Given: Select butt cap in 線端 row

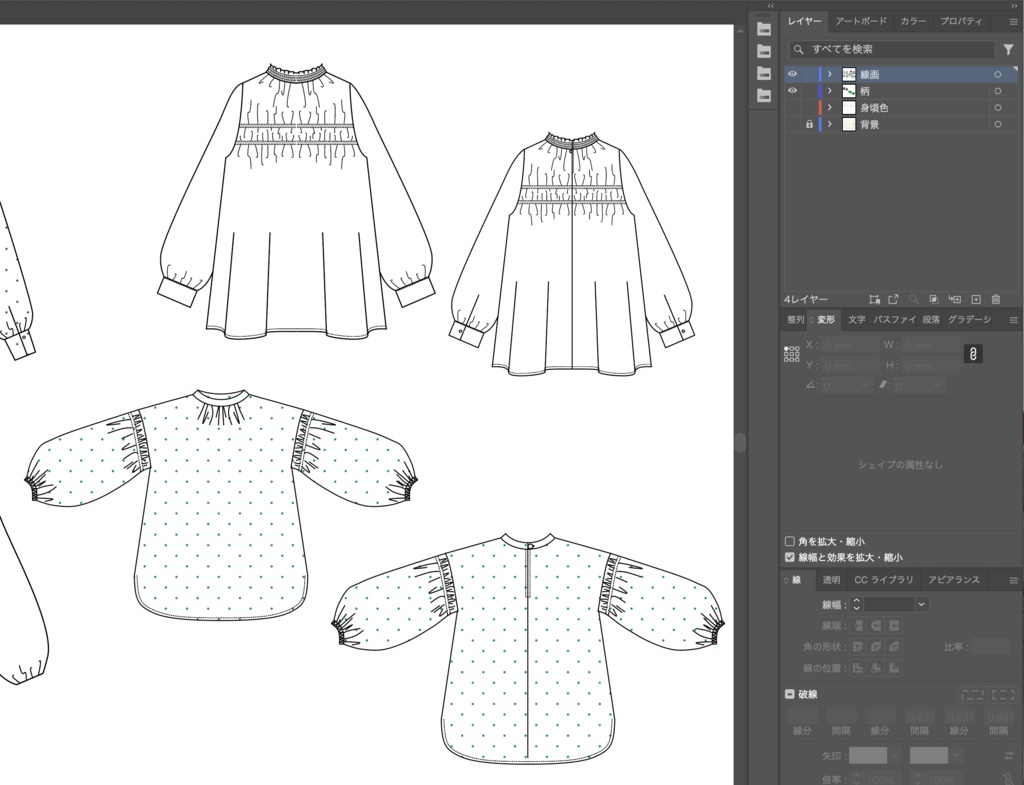Looking at the screenshot, I should pyautogui.click(x=858, y=626).
